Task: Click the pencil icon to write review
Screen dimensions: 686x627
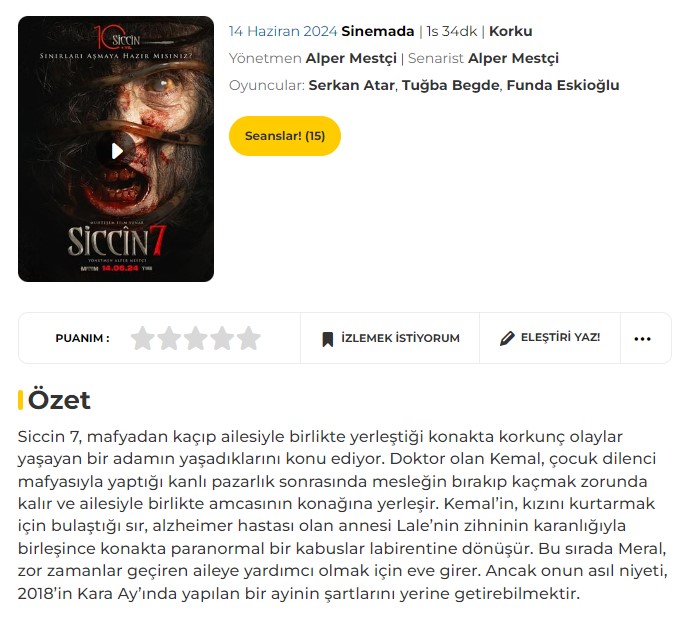Action: point(507,338)
